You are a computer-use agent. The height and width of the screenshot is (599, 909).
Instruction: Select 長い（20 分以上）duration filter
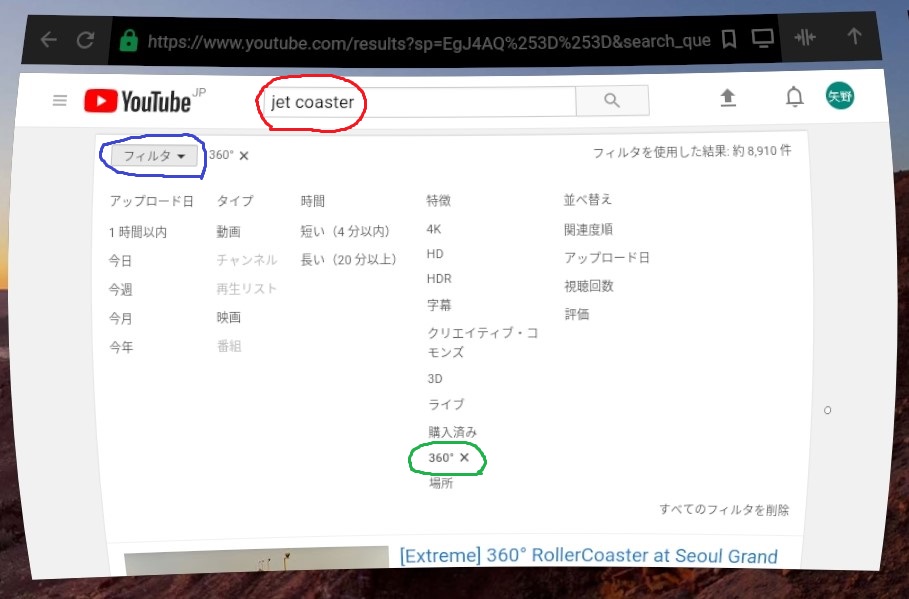pos(348,259)
